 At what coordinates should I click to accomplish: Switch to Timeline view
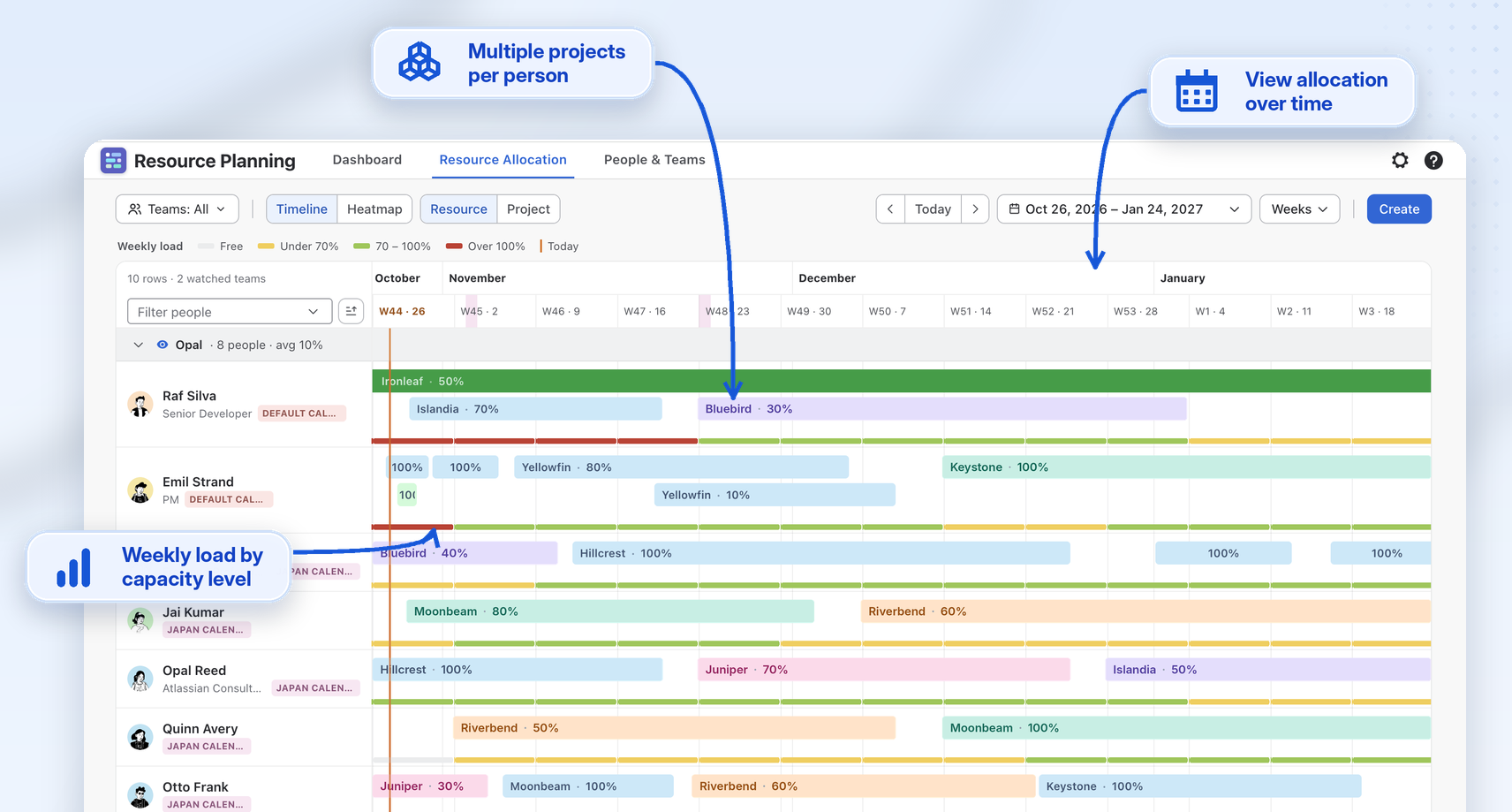[301, 209]
